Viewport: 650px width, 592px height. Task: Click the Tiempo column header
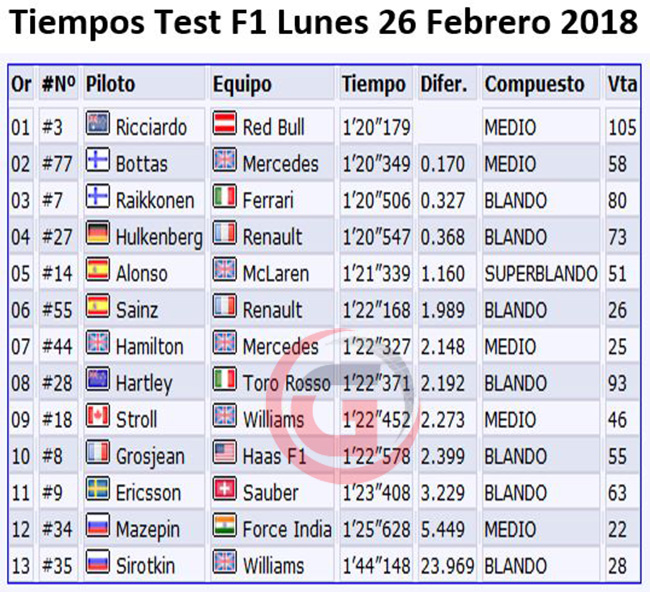coord(376,84)
